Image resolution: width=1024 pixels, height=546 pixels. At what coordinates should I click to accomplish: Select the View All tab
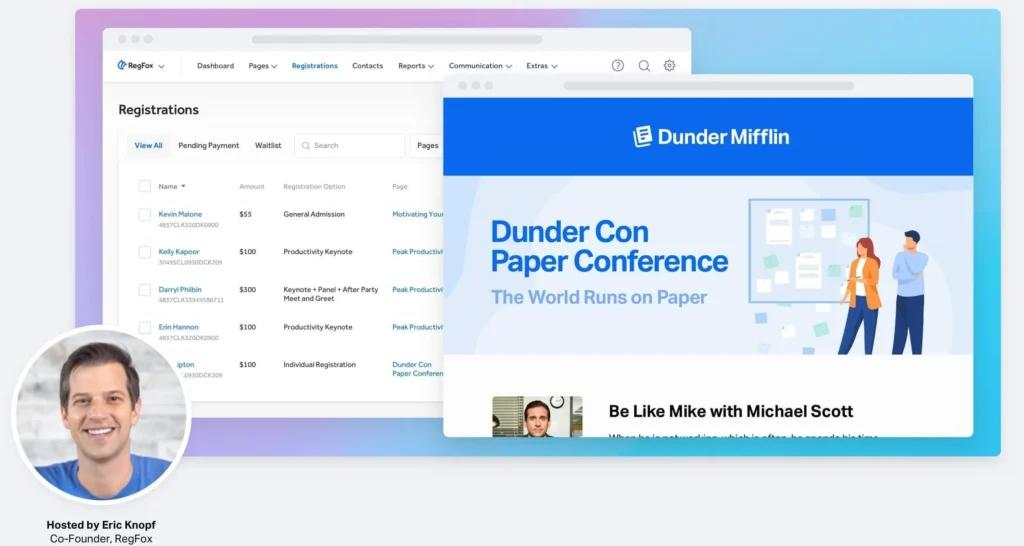point(148,146)
